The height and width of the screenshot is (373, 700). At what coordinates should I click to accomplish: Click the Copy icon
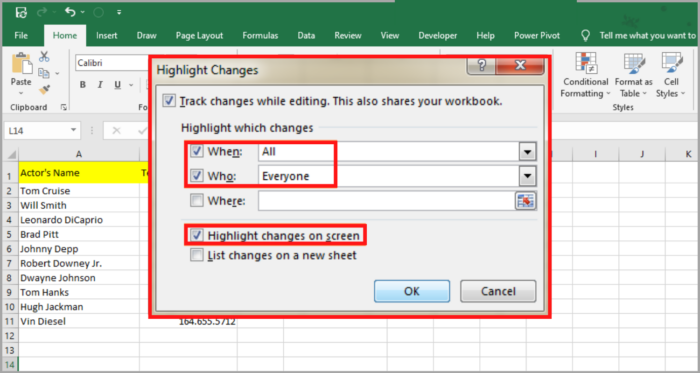click(x=44, y=73)
